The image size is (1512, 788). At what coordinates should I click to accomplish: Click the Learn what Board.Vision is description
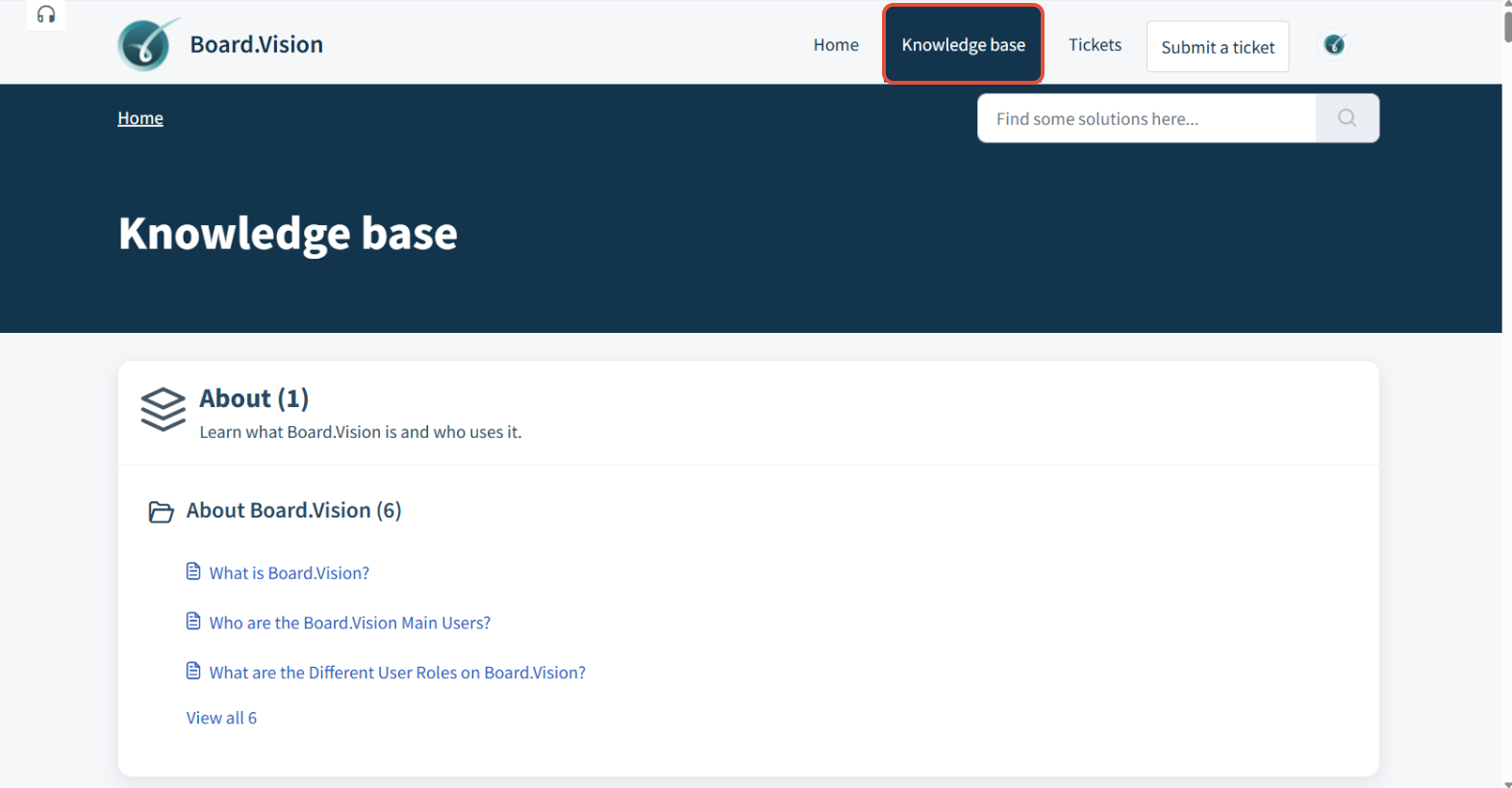click(361, 433)
